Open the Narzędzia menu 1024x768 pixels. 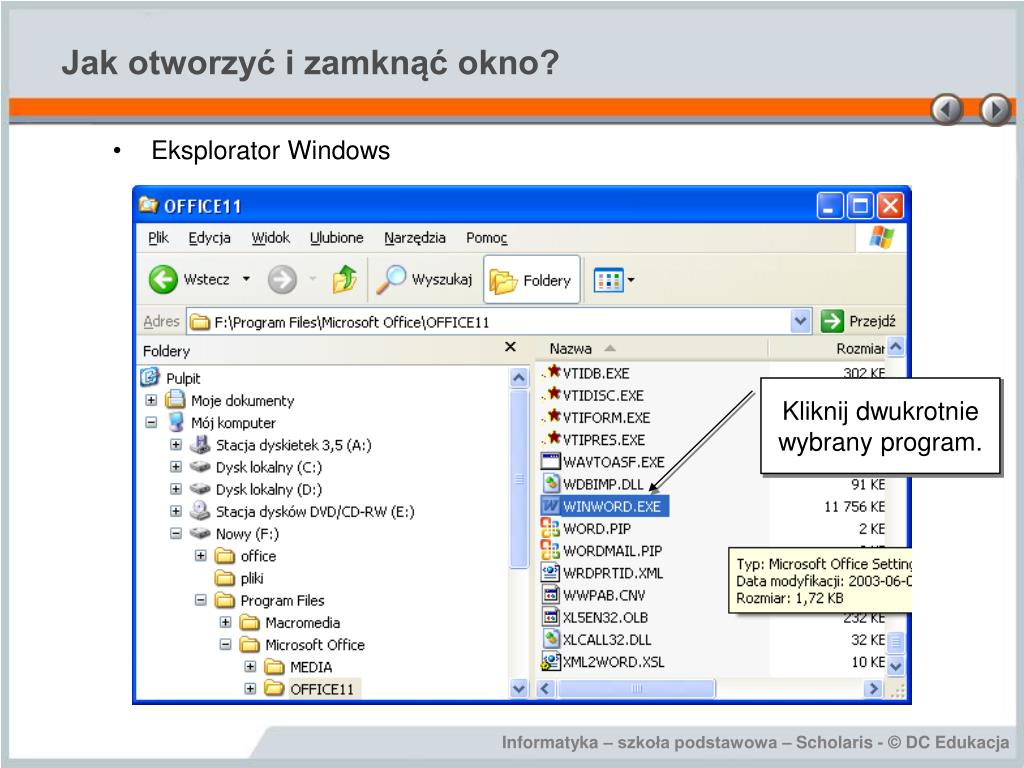point(415,238)
